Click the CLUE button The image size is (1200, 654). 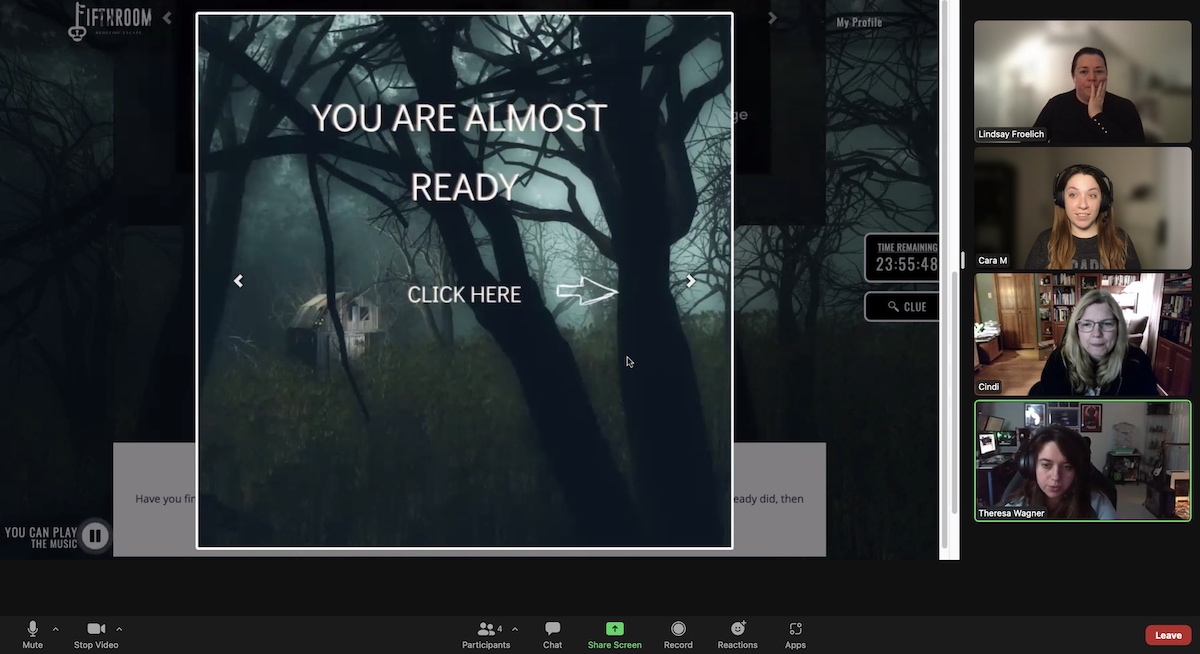(x=902, y=307)
